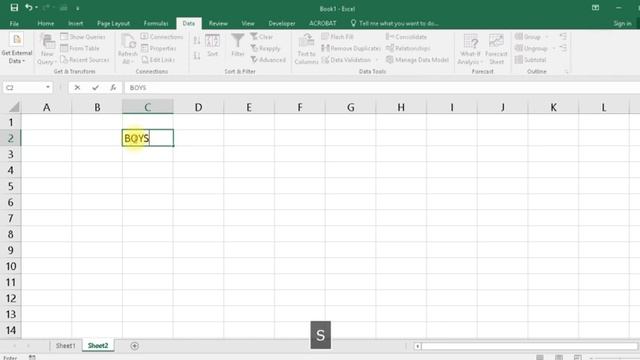Screen dimensions: 640x360
Task: Select row 12 header
Action: coord(11,298)
